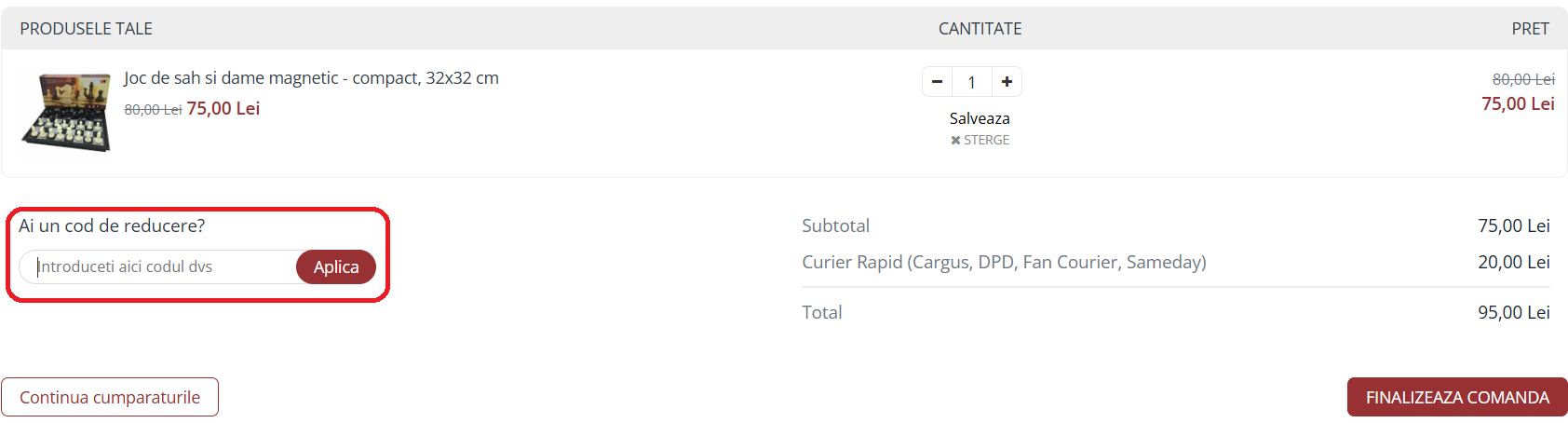Click the crossed-out price in PRET column

(x=1523, y=79)
